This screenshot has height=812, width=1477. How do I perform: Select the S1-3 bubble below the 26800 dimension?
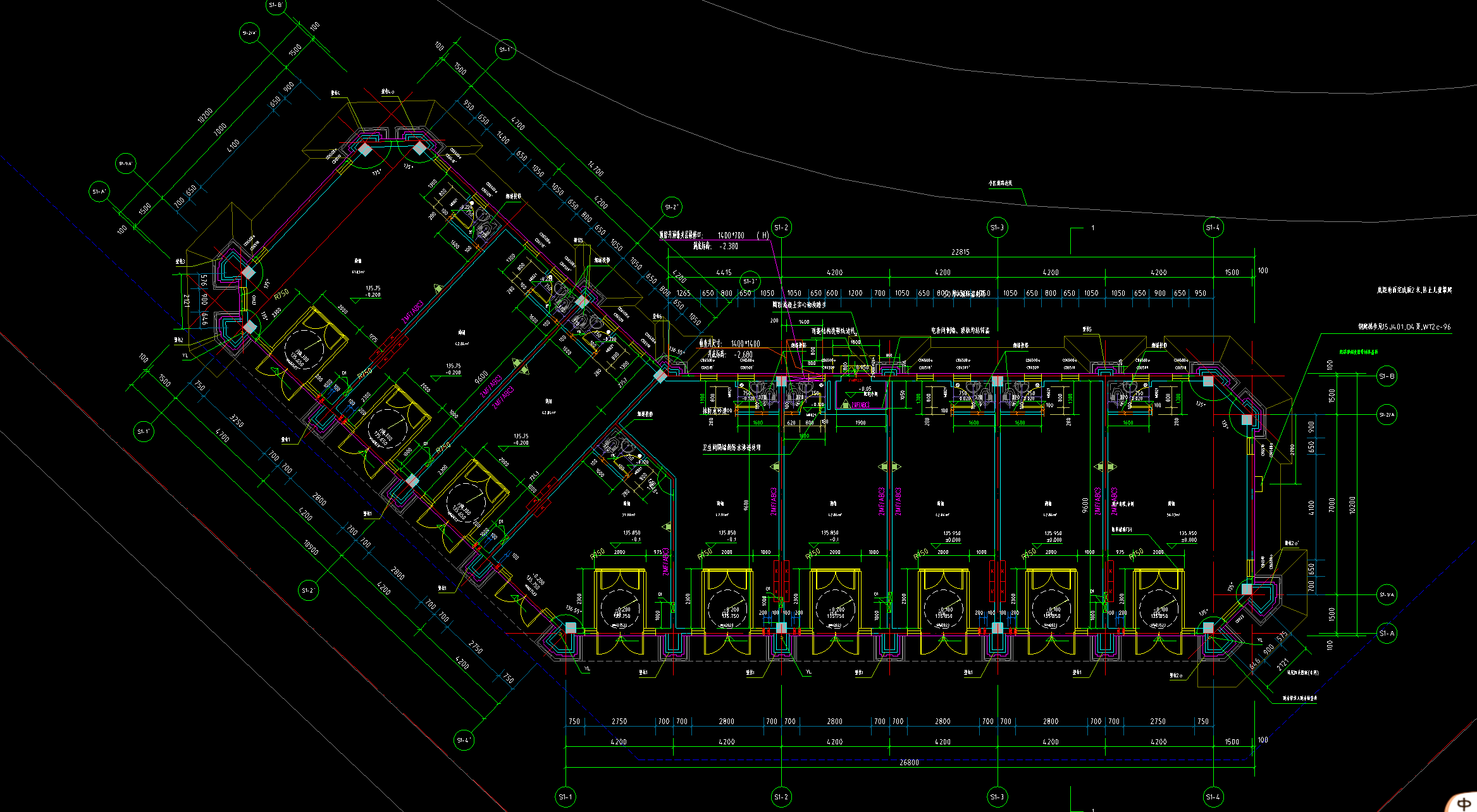pyautogui.click(x=998, y=797)
